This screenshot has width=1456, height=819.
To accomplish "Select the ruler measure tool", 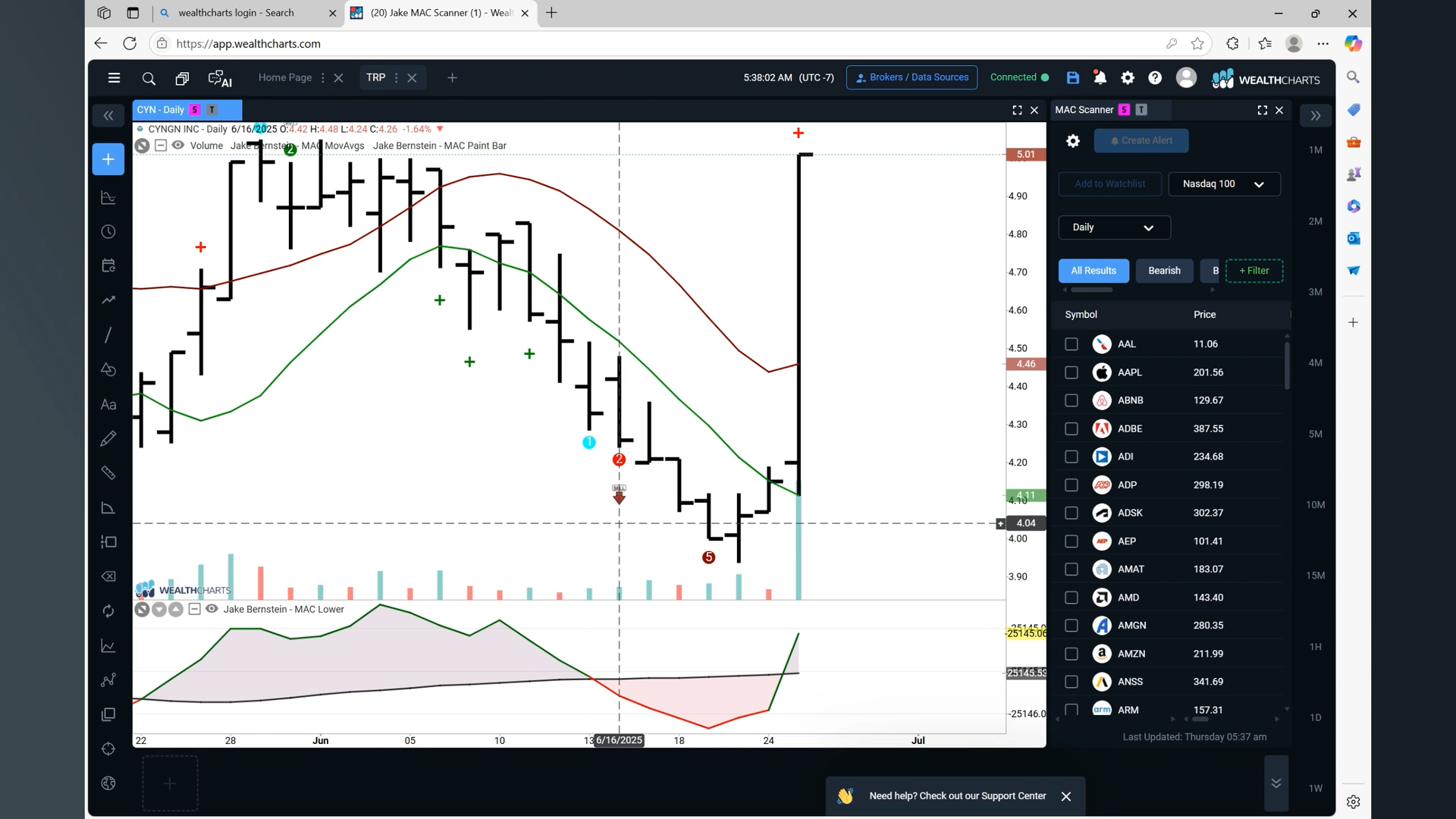I will coord(108,472).
